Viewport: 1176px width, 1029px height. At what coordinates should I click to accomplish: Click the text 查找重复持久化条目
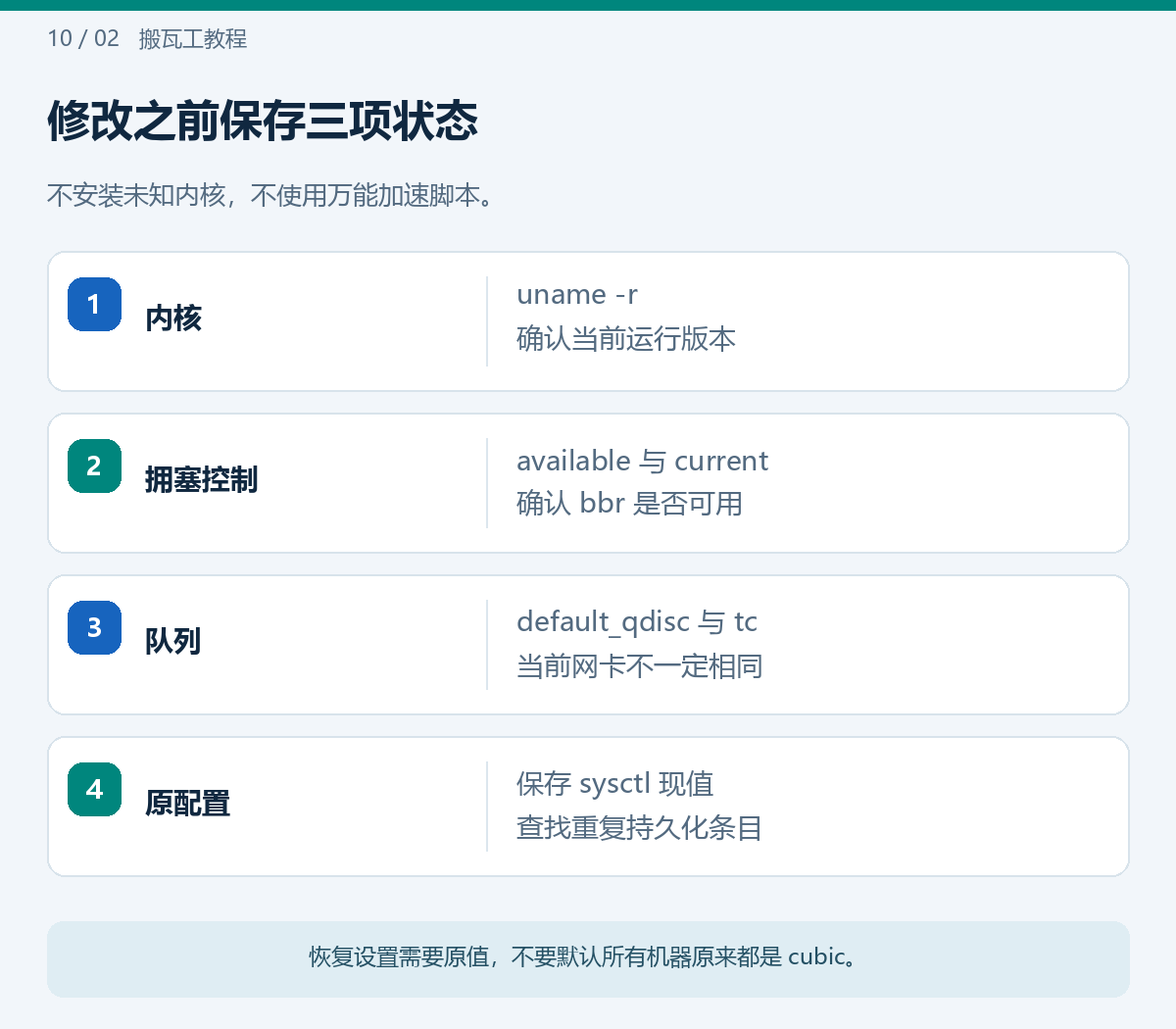[x=640, y=828]
